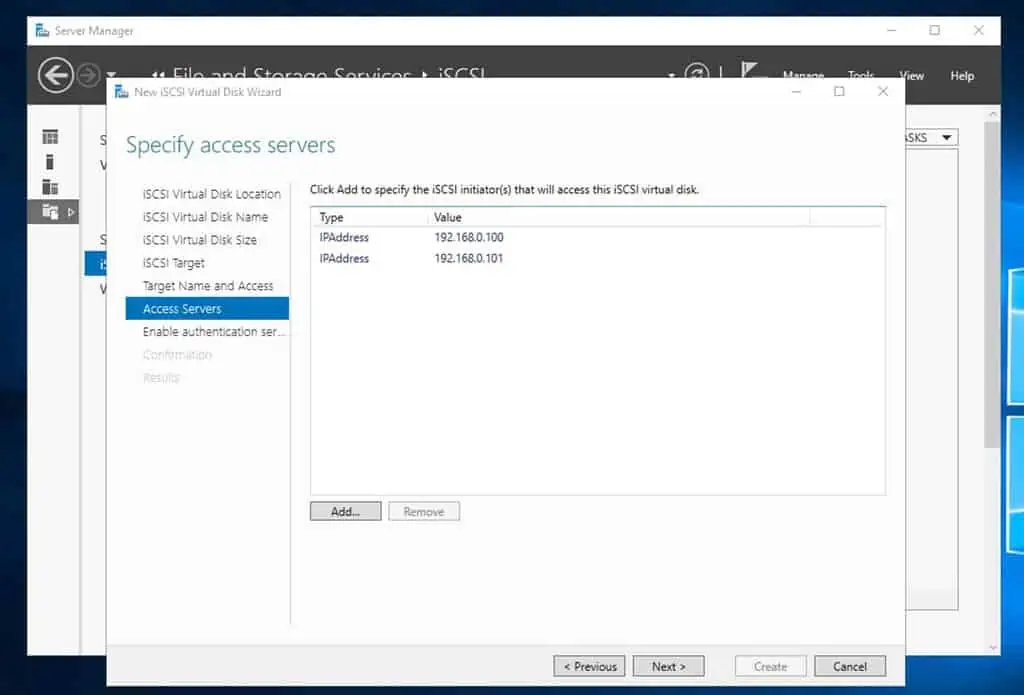Go to iSCSI Target step

click(x=173, y=263)
